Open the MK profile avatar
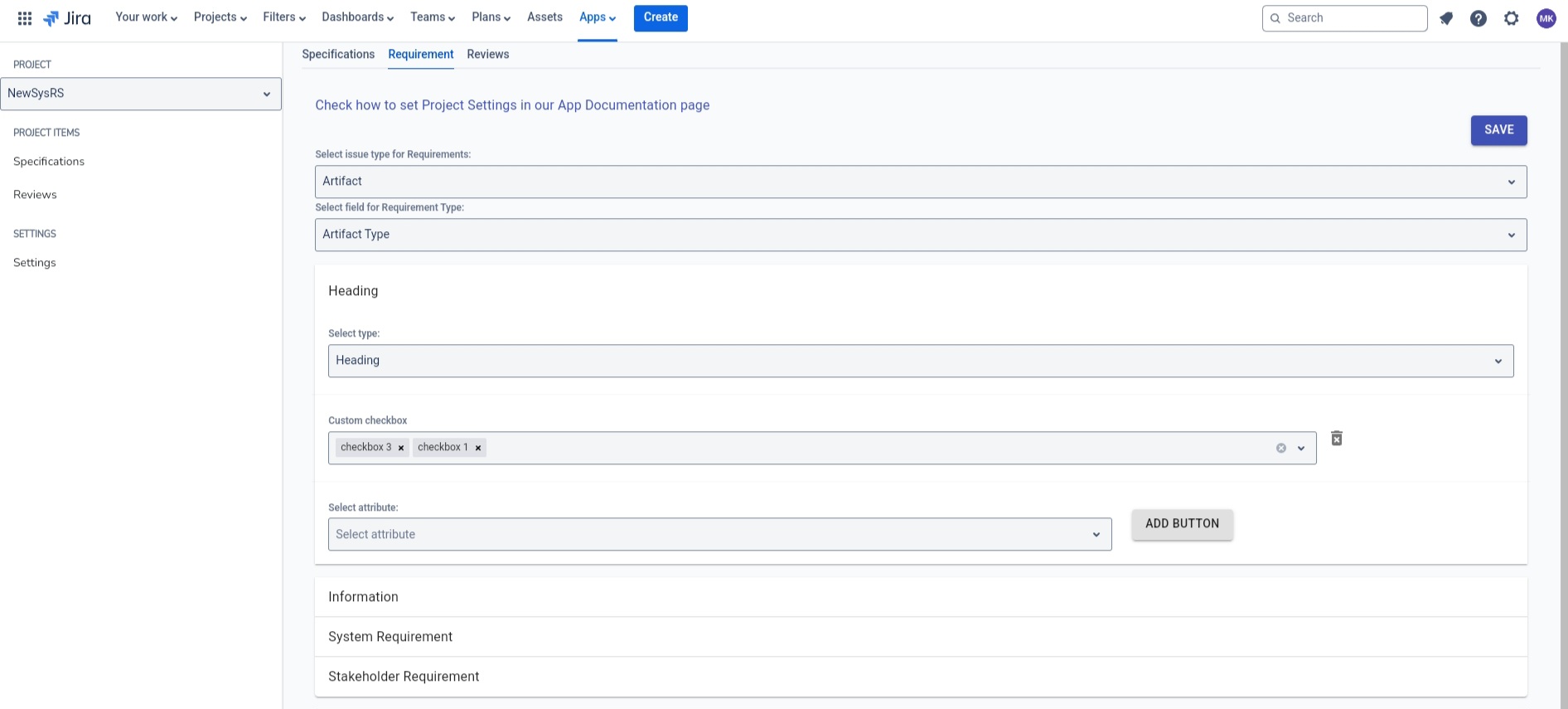Screen dimensions: 1568x709 (x=1546, y=18)
